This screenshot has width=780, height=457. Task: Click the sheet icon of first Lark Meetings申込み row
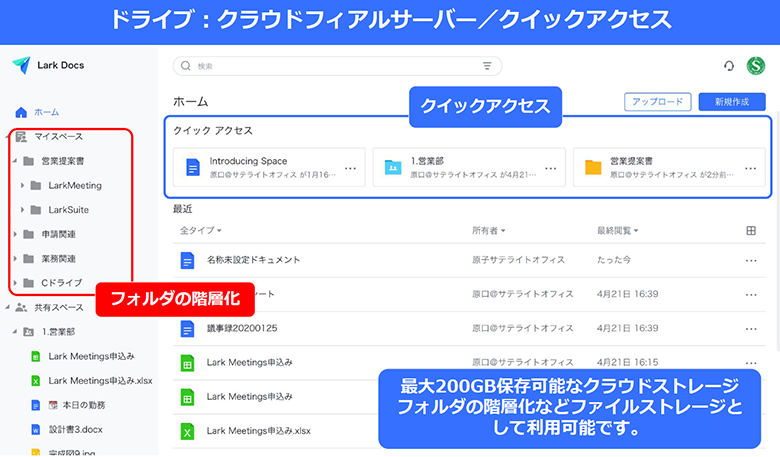pyautogui.click(x=188, y=363)
